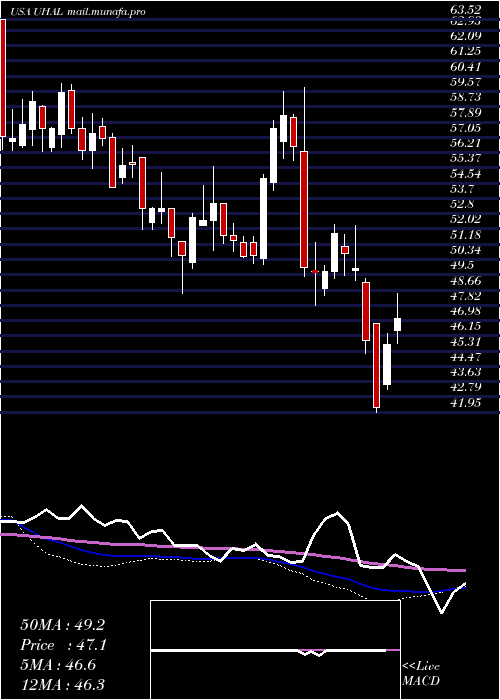Click the 50MA : 49.2 readout
The width and height of the screenshot is (500, 700).
(62, 625)
